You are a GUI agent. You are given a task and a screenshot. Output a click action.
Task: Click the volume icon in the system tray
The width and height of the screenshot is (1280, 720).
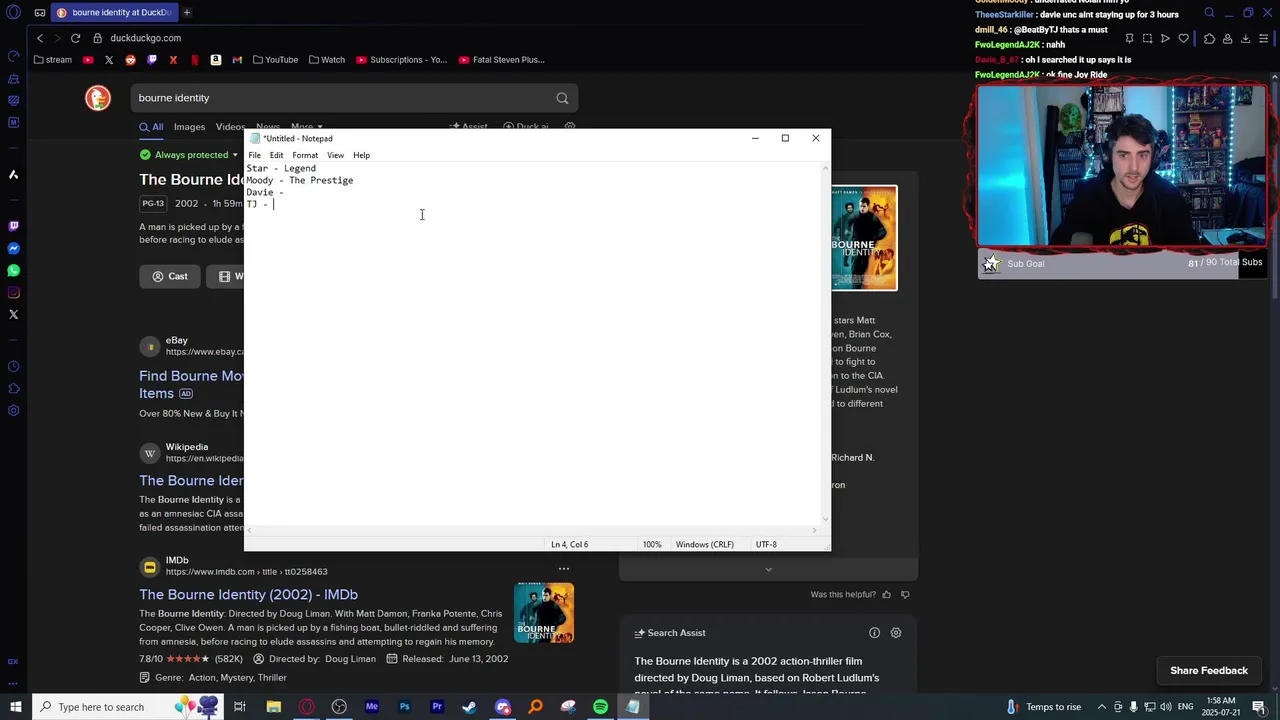(x=1165, y=707)
